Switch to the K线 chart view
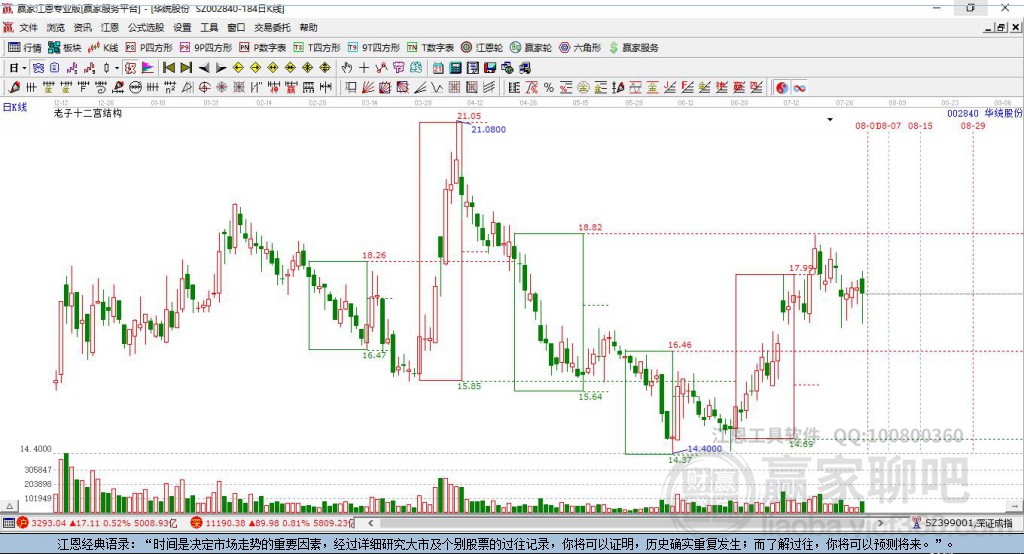 point(103,48)
